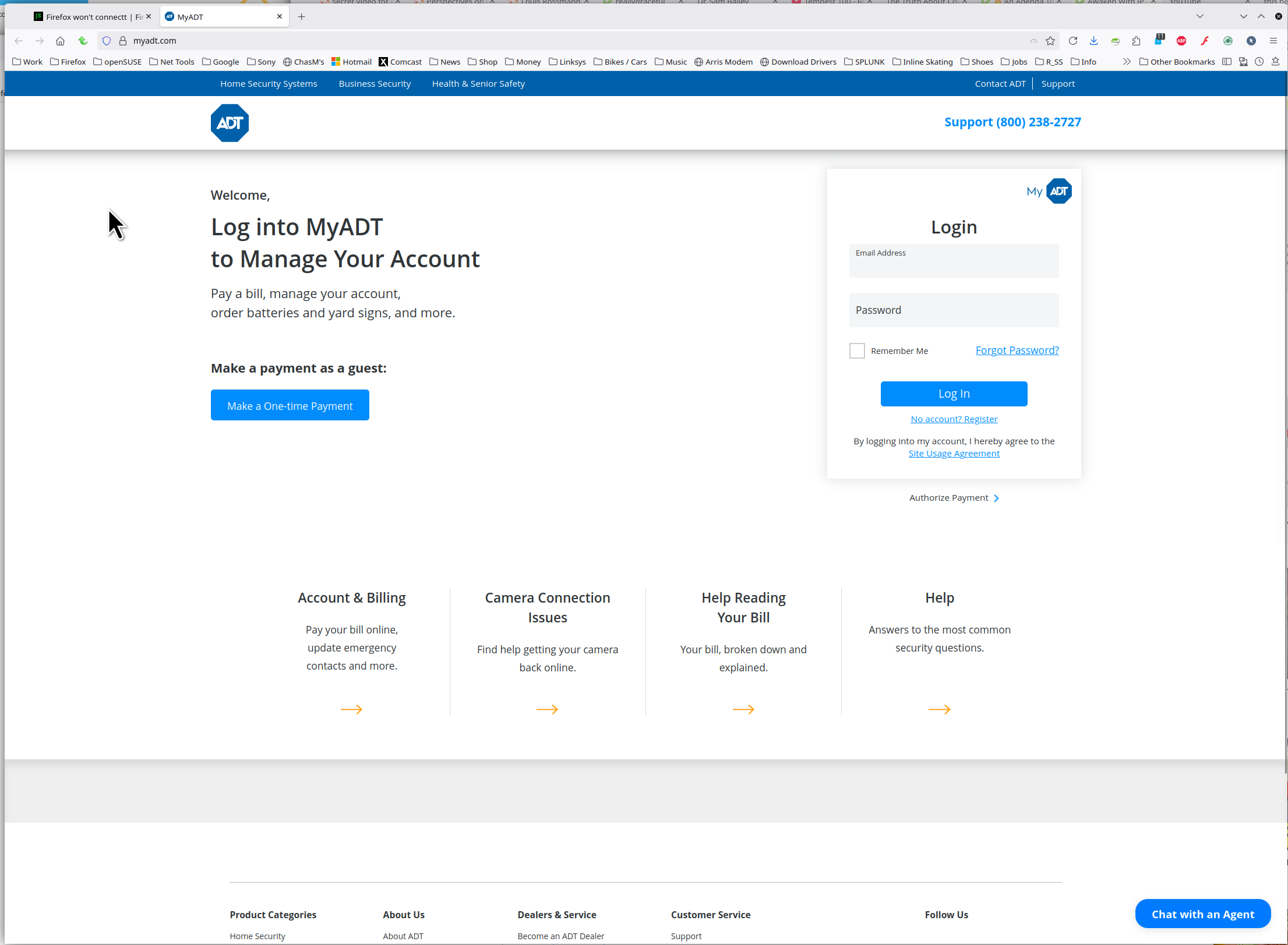Click the shield tracking protection icon
Image resolution: width=1288 pixels, height=945 pixels.
[107, 41]
